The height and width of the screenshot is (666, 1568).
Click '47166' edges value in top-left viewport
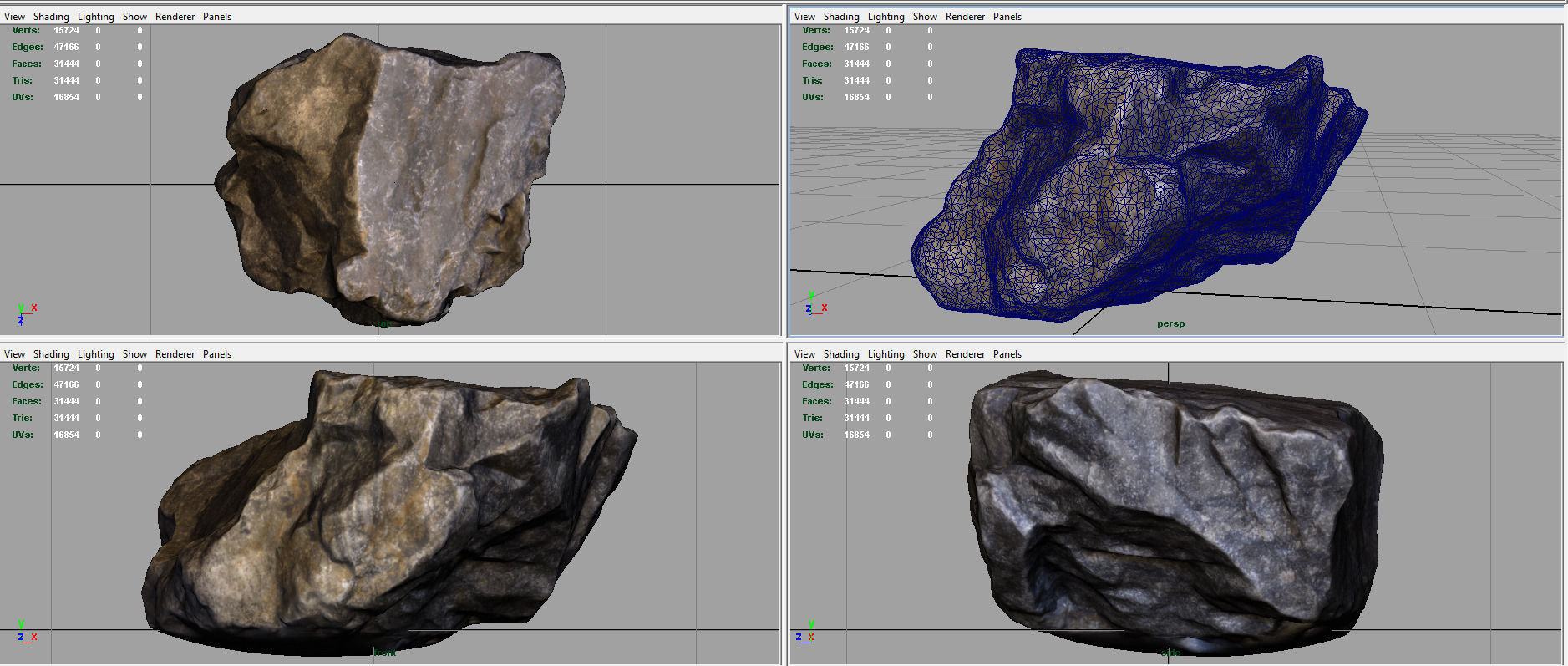(66, 47)
